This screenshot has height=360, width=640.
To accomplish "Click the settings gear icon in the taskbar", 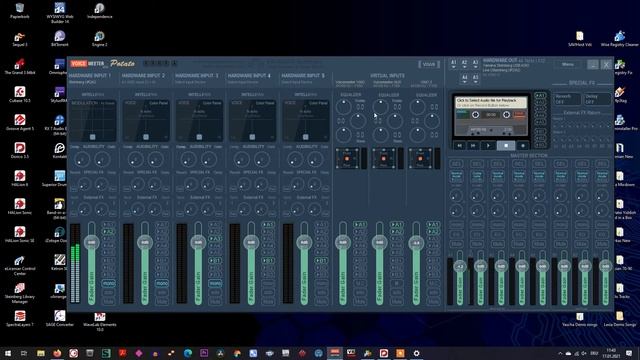I will [416, 353].
